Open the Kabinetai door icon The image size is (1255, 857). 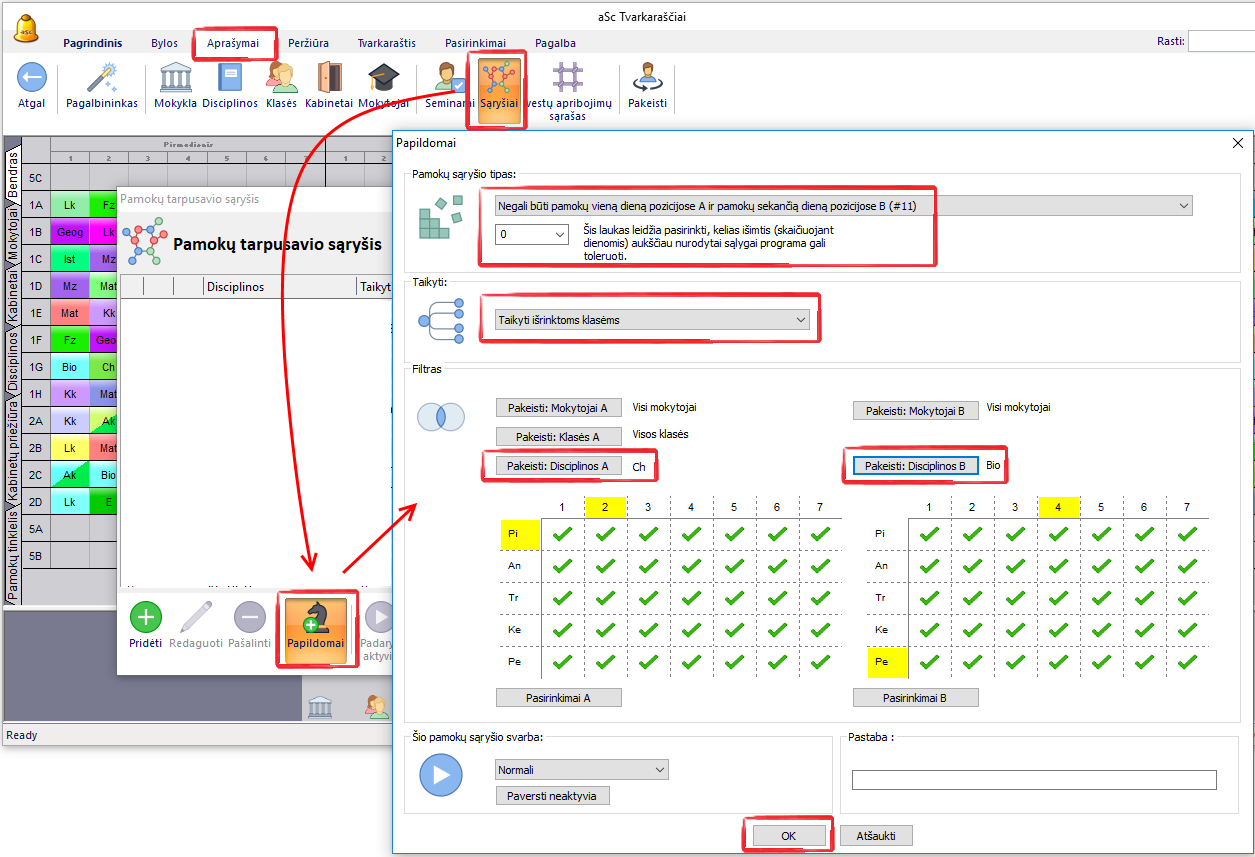(x=329, y=78)
